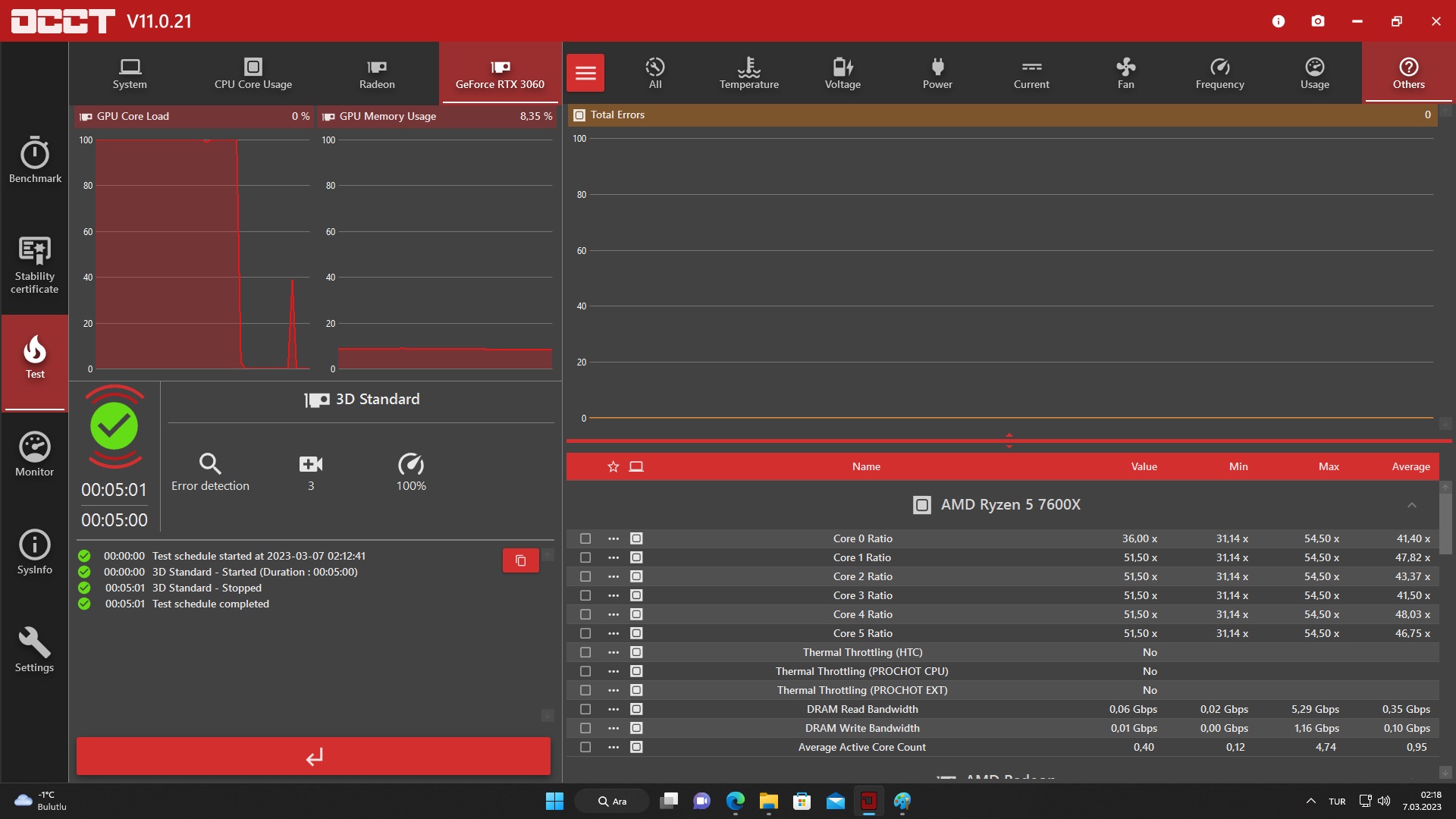This screenshot has height=819, width=1456.
Task: Switch to the Radeon tab
Action: [377, 74]
